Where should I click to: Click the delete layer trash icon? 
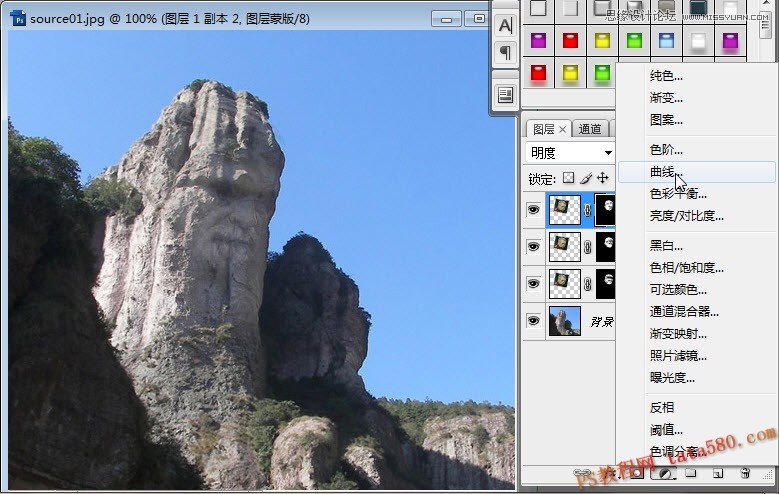(x=745, y=473)
